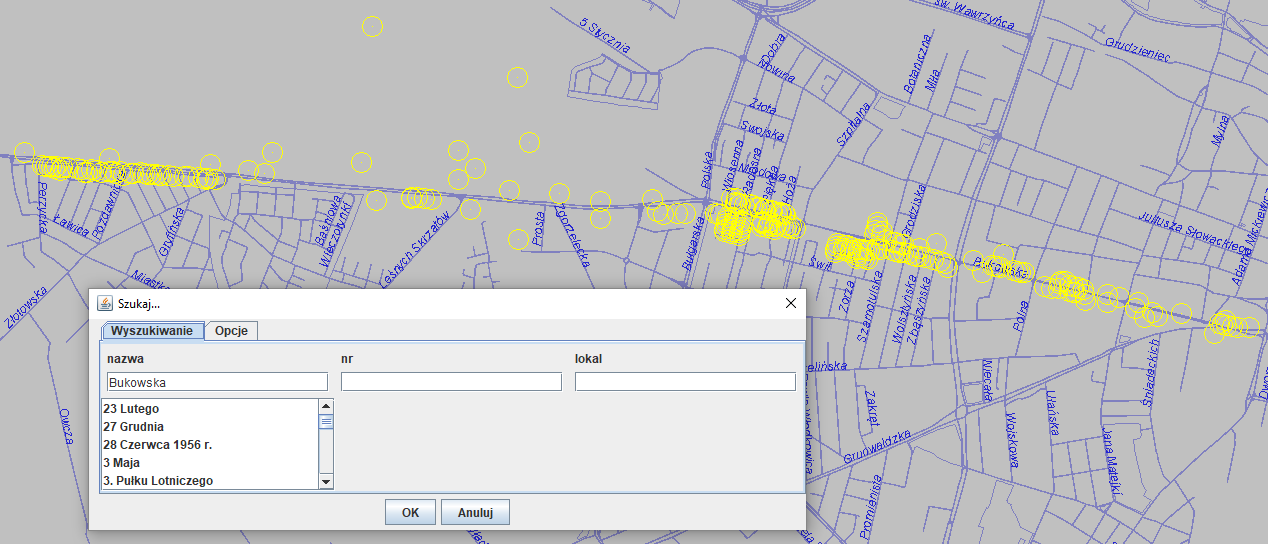Click the nazwa field containing Bukowska
This screenshot has height=544, width=1268.
217,382
